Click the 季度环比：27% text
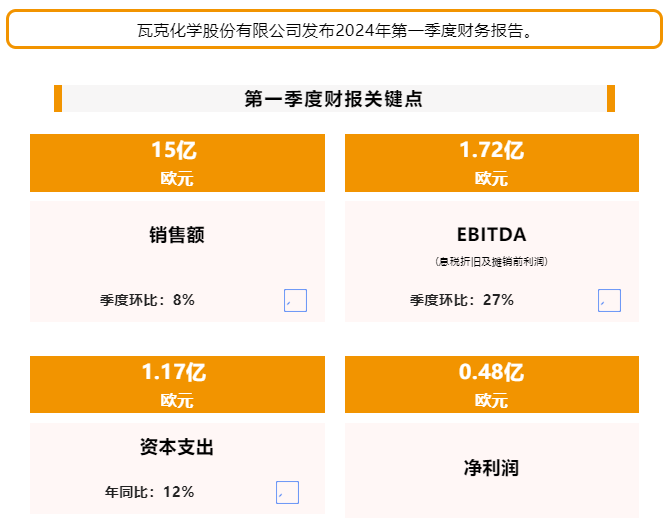668x523 pixels. coord(462,300)
